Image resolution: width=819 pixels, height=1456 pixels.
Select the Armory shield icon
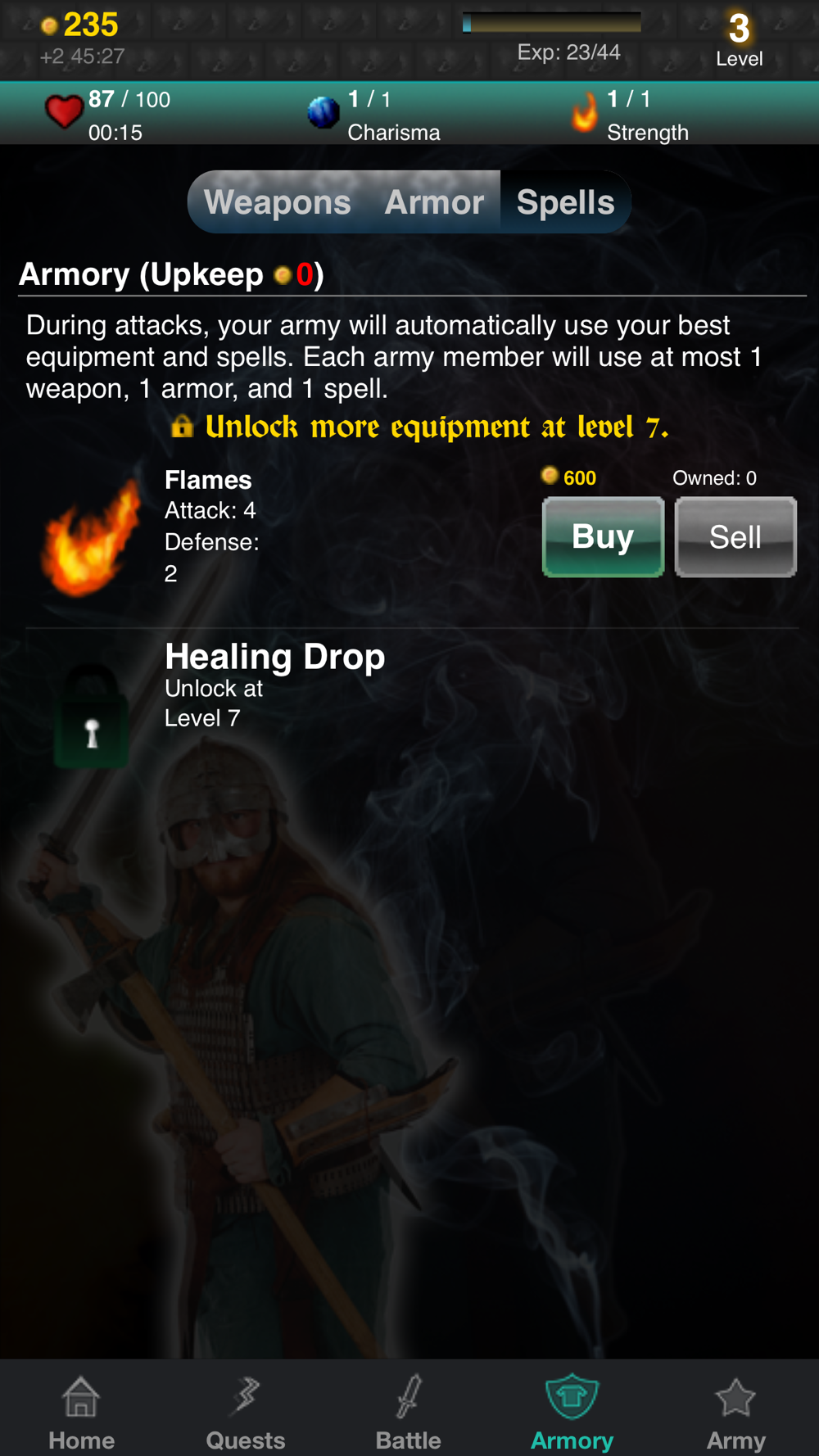pyautogui.click(x=572, y=1397)
